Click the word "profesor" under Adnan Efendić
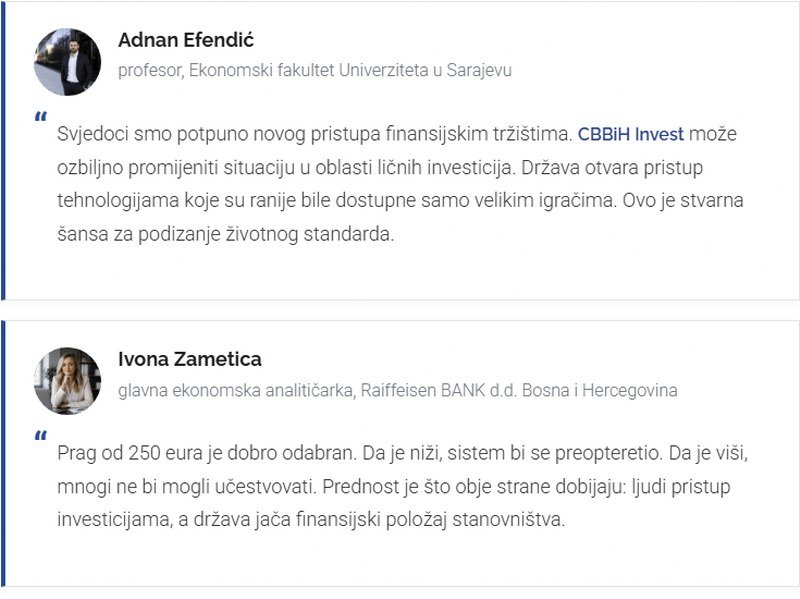Viewport: 800px width, 599px height. tap(151, 70)
